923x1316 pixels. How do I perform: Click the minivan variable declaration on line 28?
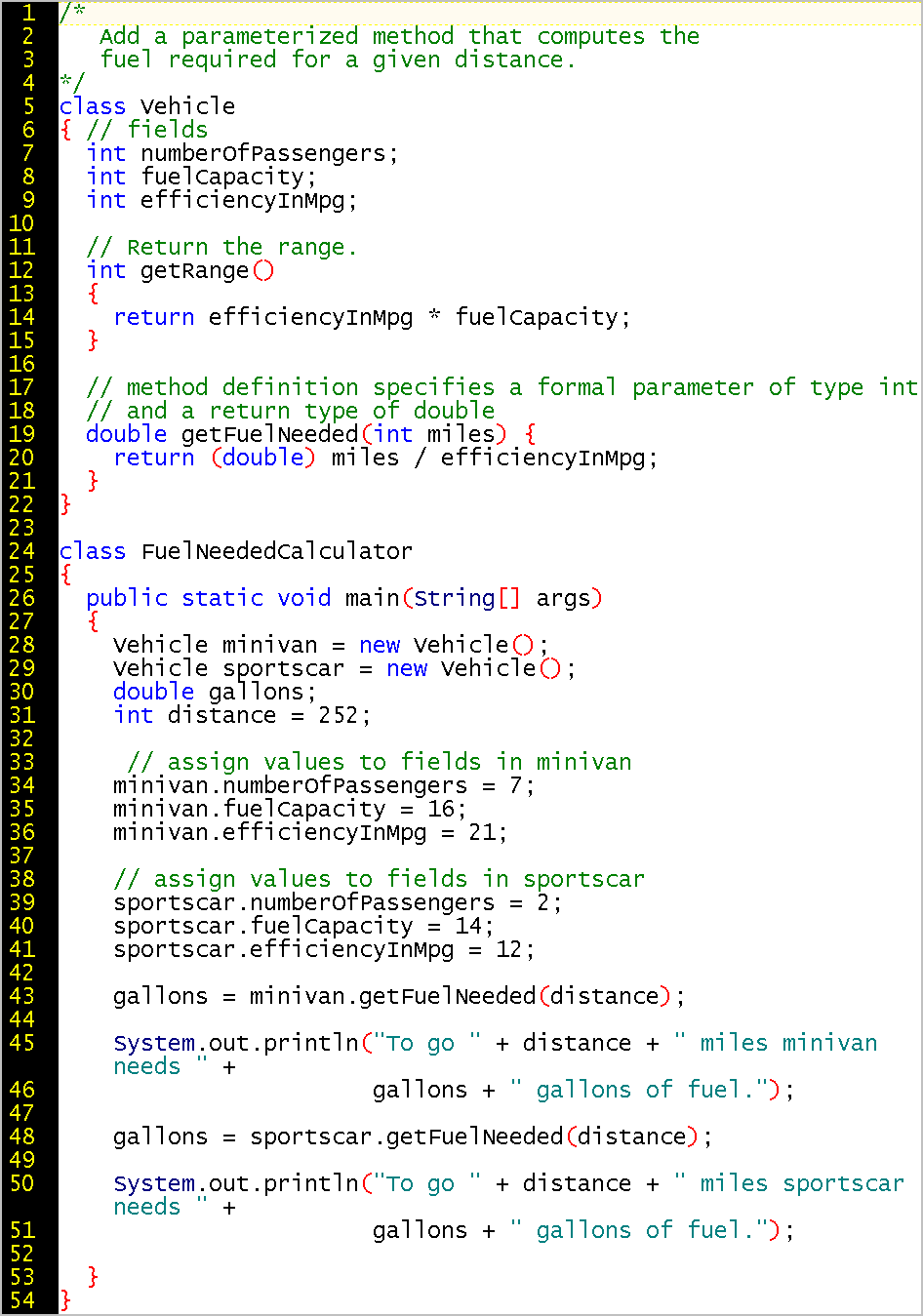(270, 645)
